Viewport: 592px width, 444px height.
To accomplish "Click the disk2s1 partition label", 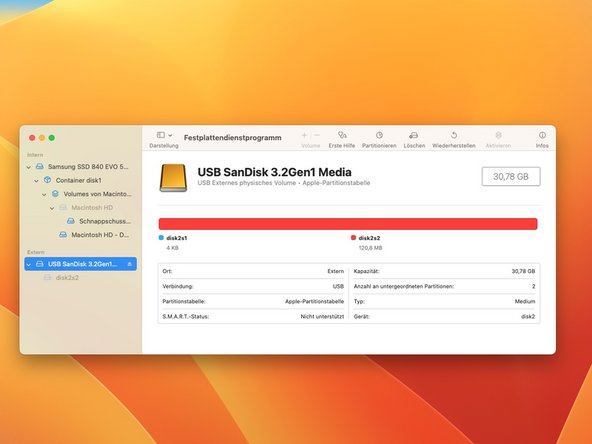I will (177, 238).
